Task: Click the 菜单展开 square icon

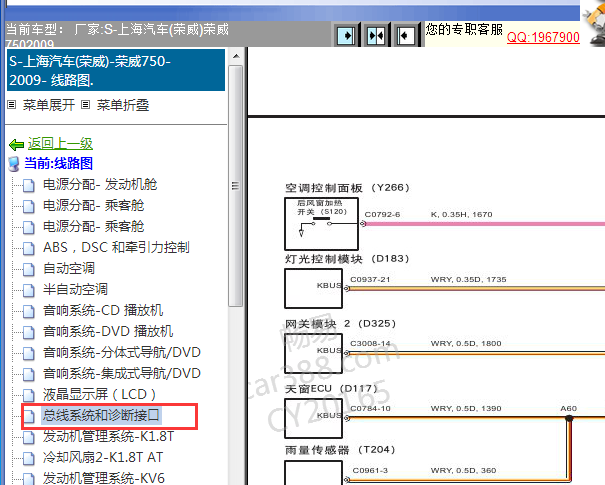Action: pyautogui.click(x=12, y=105)
